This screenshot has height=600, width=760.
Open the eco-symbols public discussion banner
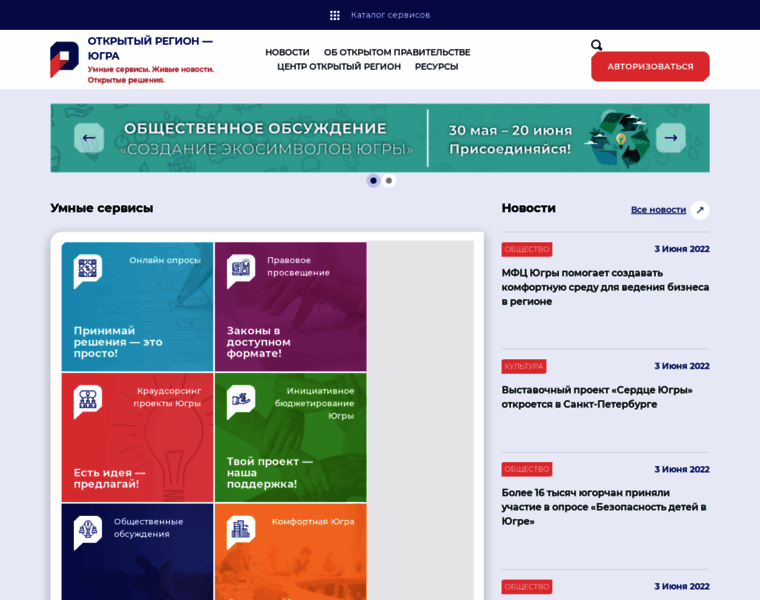click(x=380, y=138)
